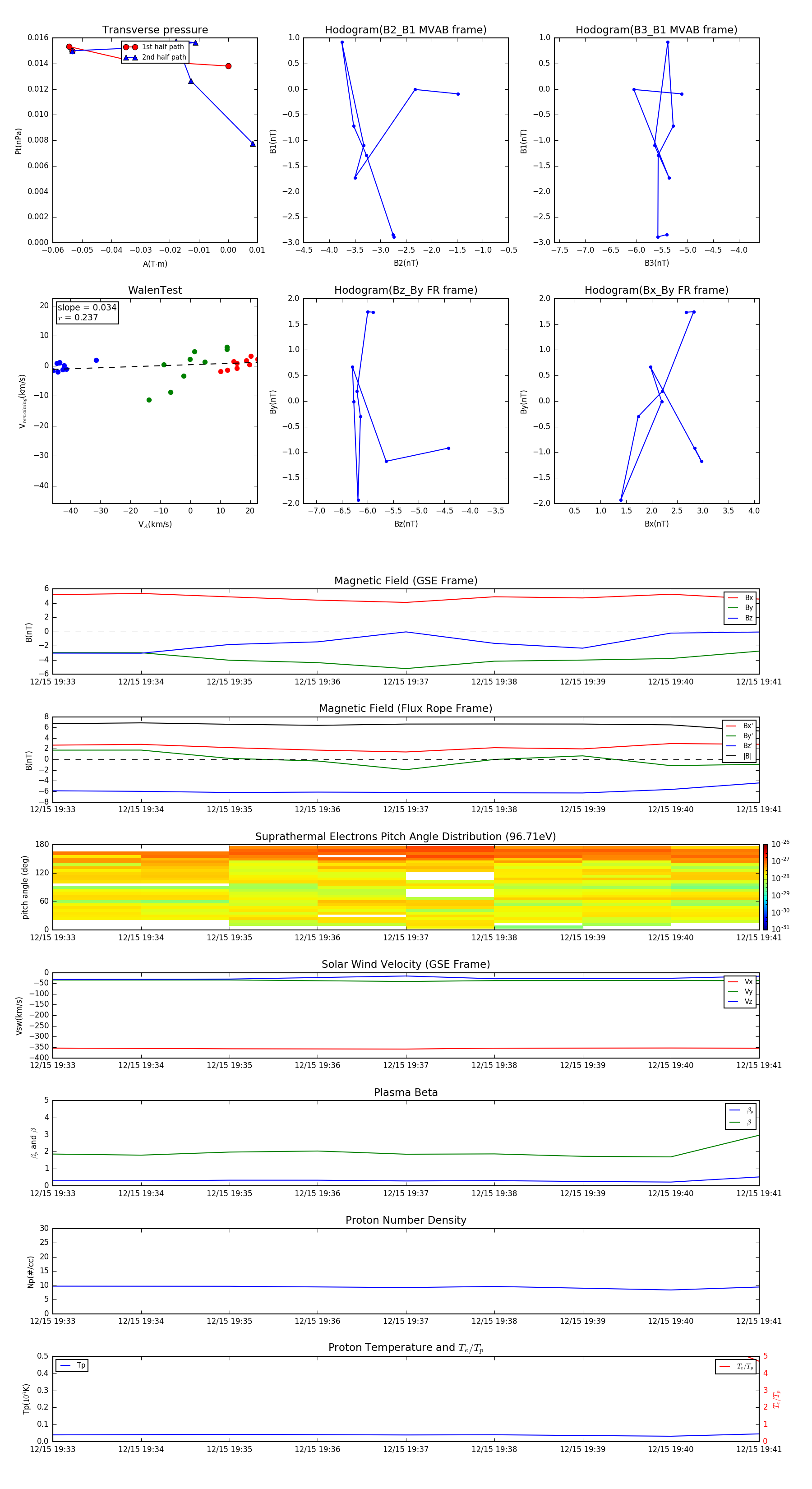Click the 'pitch angle (deg)' axis label

coord(25,887)
